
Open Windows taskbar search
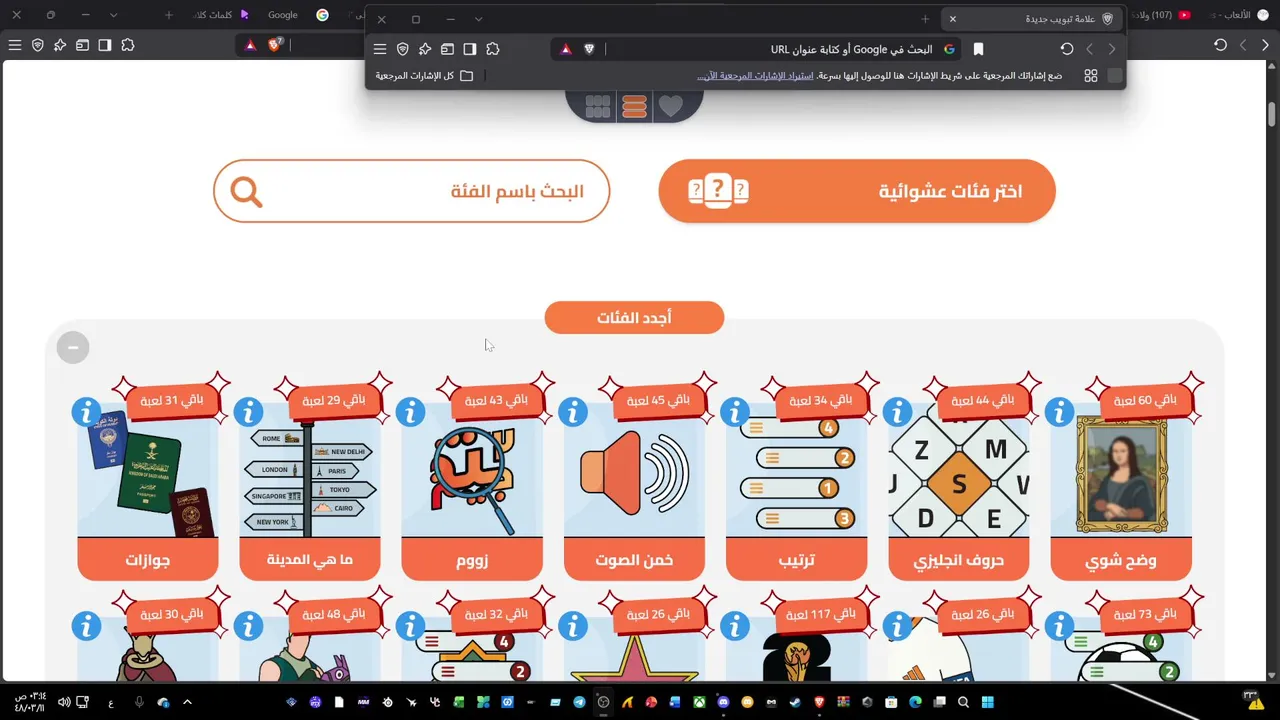pos(964,703)
